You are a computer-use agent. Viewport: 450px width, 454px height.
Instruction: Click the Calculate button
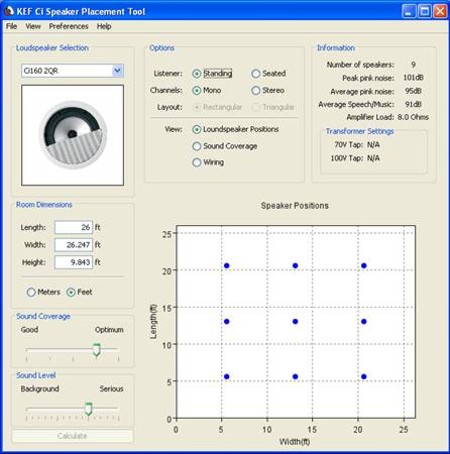72,436
